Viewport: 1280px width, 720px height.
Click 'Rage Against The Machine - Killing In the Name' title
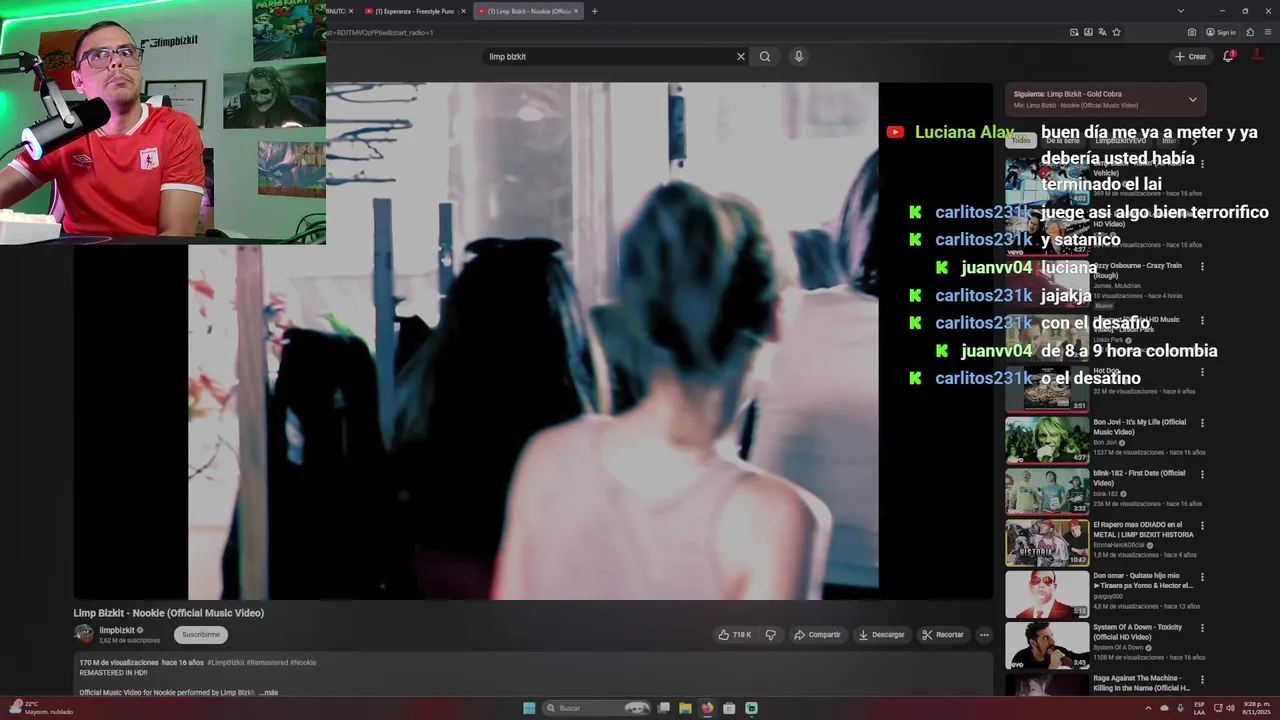1141,683
